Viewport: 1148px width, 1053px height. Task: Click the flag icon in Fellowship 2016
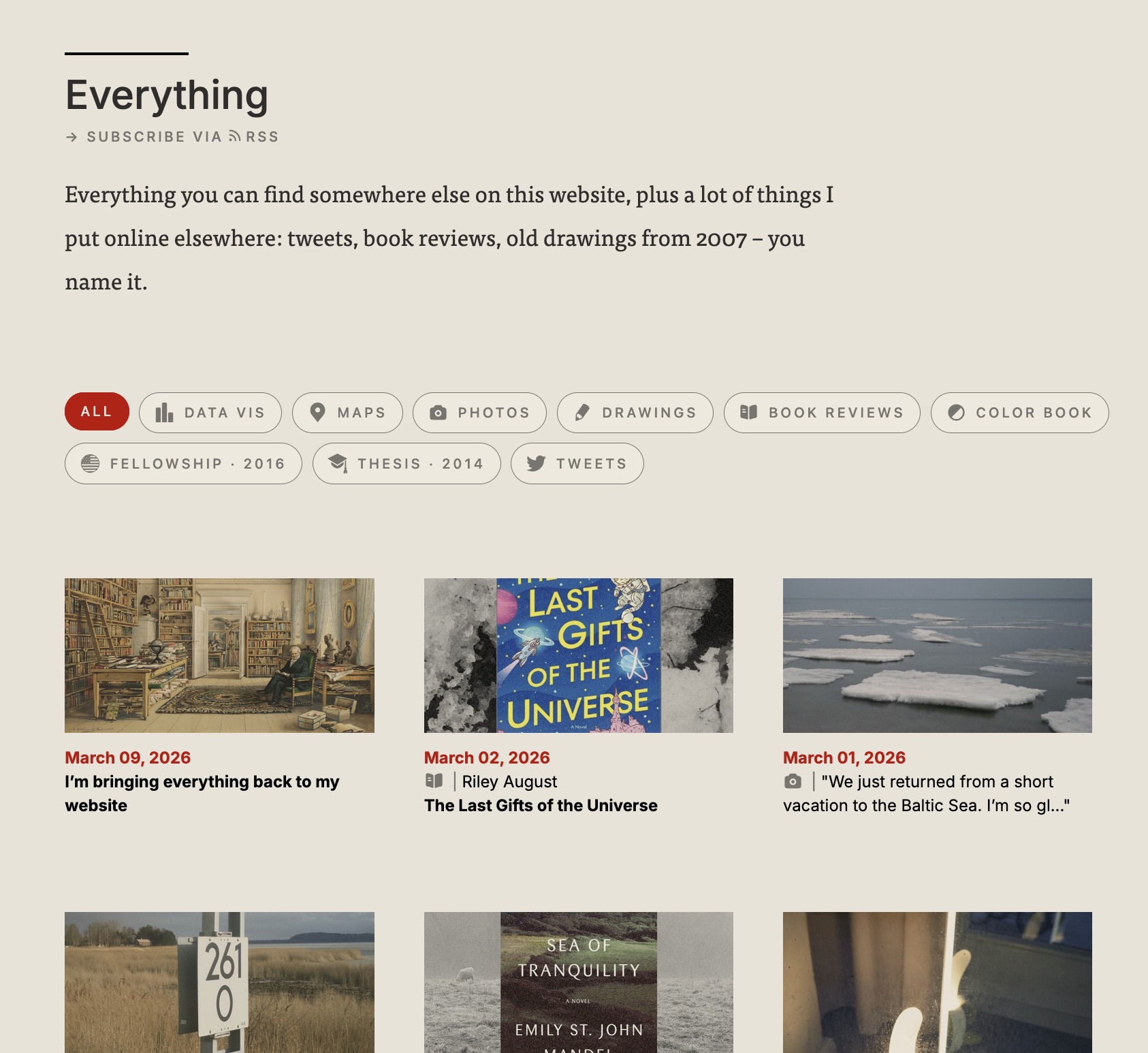click(91, 464)
